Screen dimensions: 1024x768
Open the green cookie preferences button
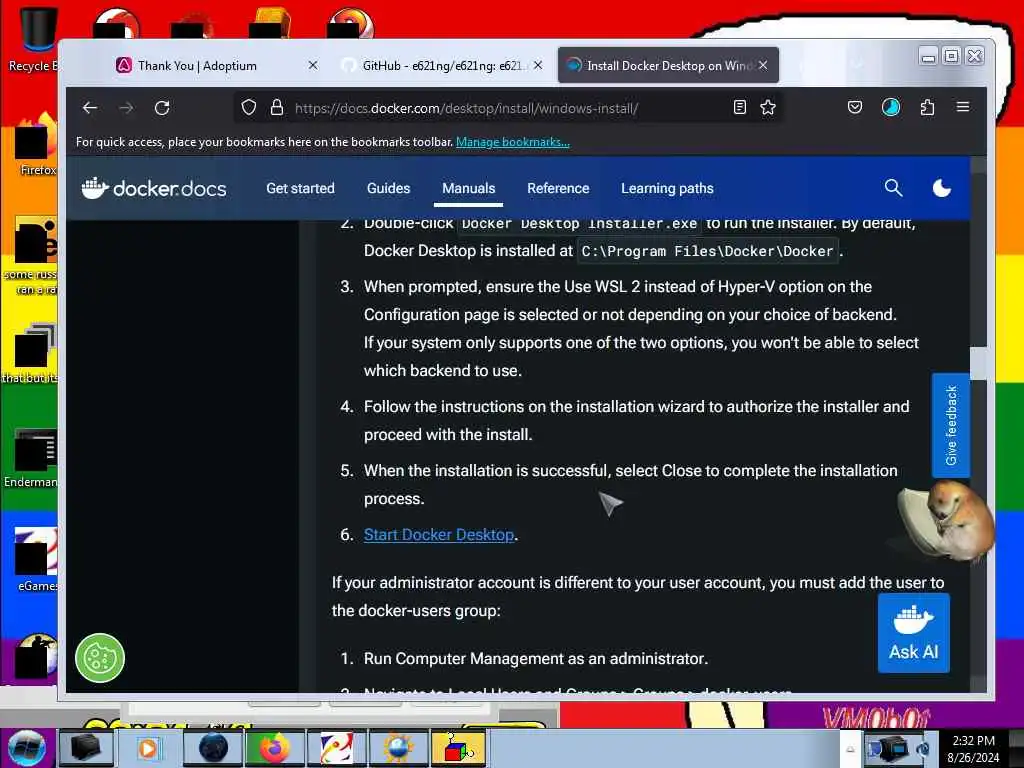[x=99, y=658]
